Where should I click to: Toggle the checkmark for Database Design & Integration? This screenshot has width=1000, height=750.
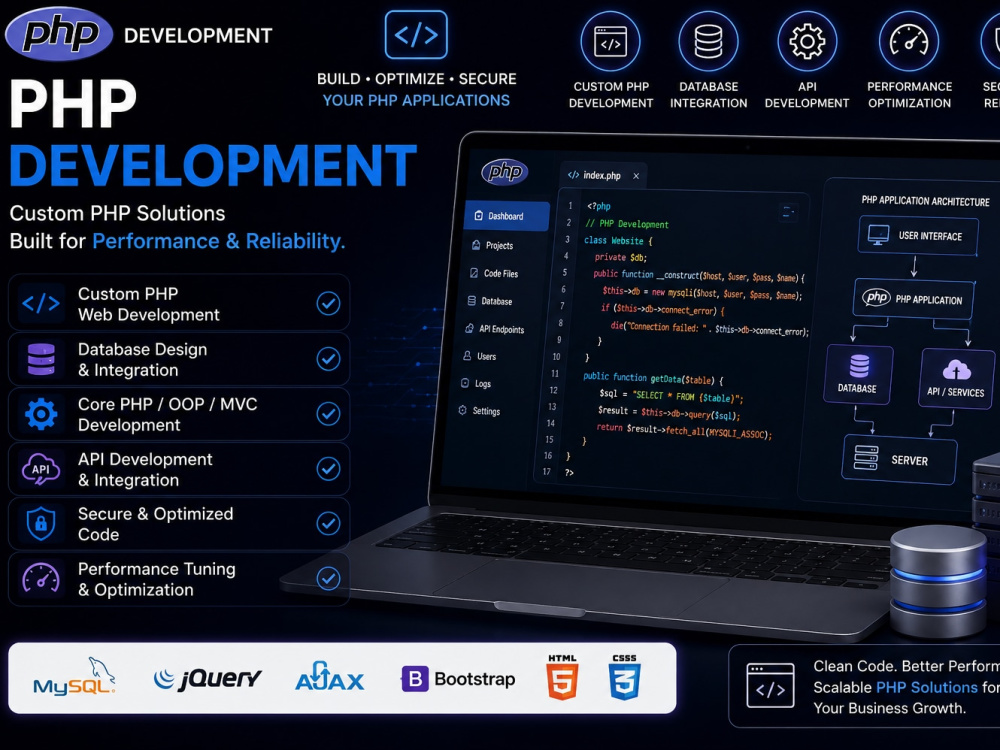pos(328,359)
